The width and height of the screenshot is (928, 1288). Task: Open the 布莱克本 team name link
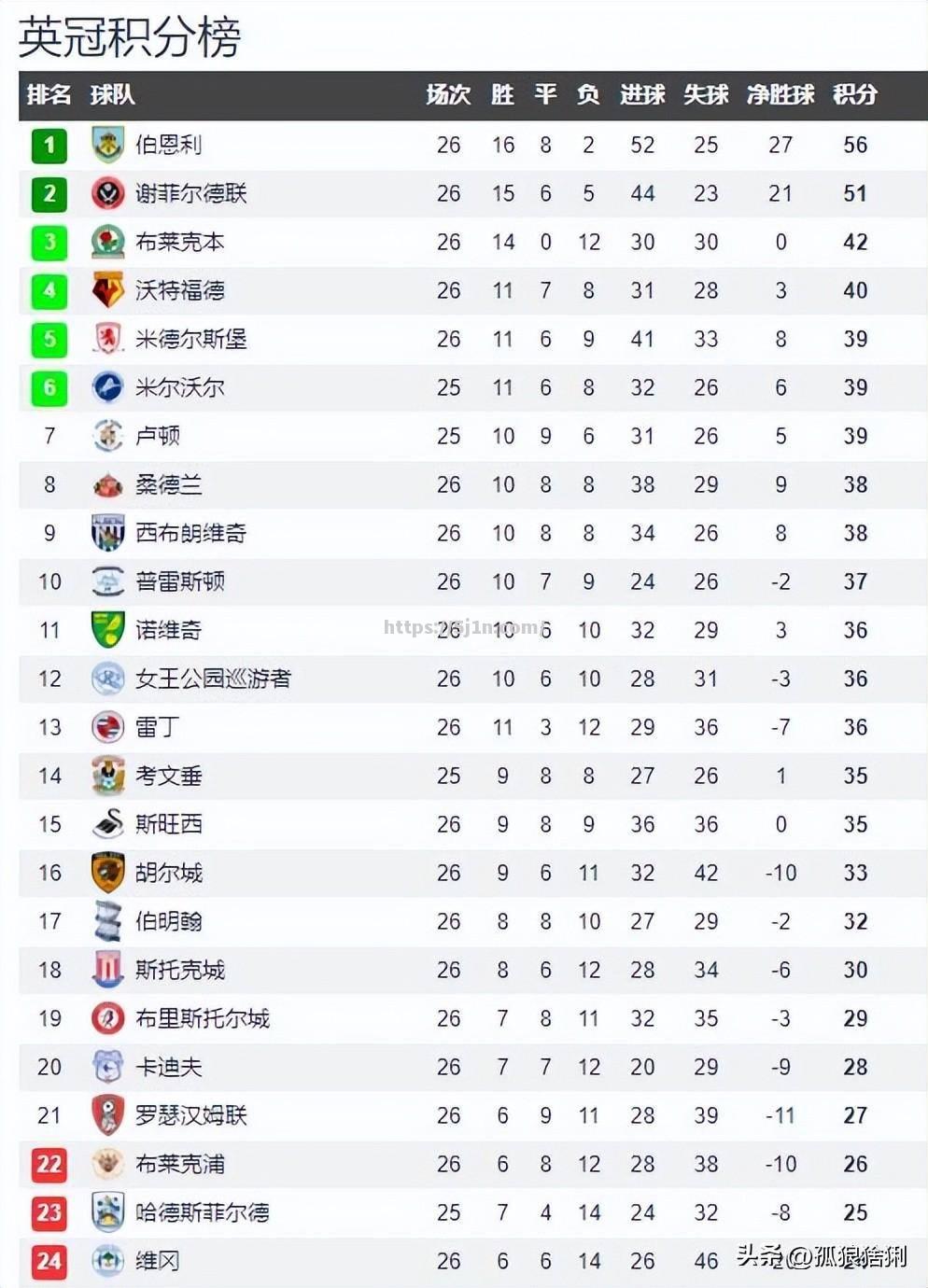pyautogui.click(x=180, y=242)
